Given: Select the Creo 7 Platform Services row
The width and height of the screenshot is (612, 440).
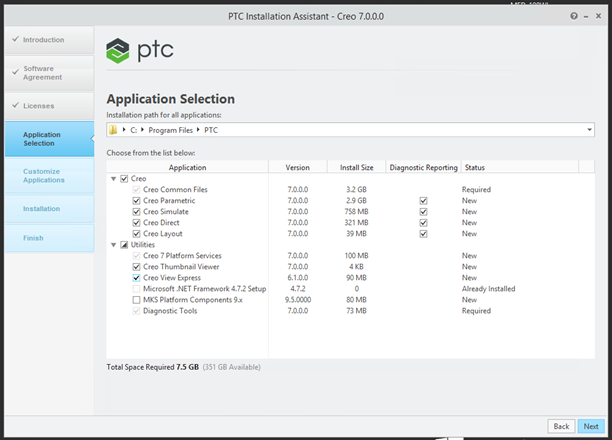Looking at the screenshot, I should 350,256.
